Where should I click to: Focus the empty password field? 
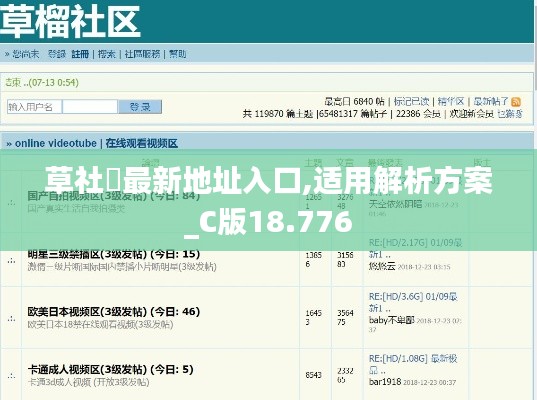[x=90, y=107]
